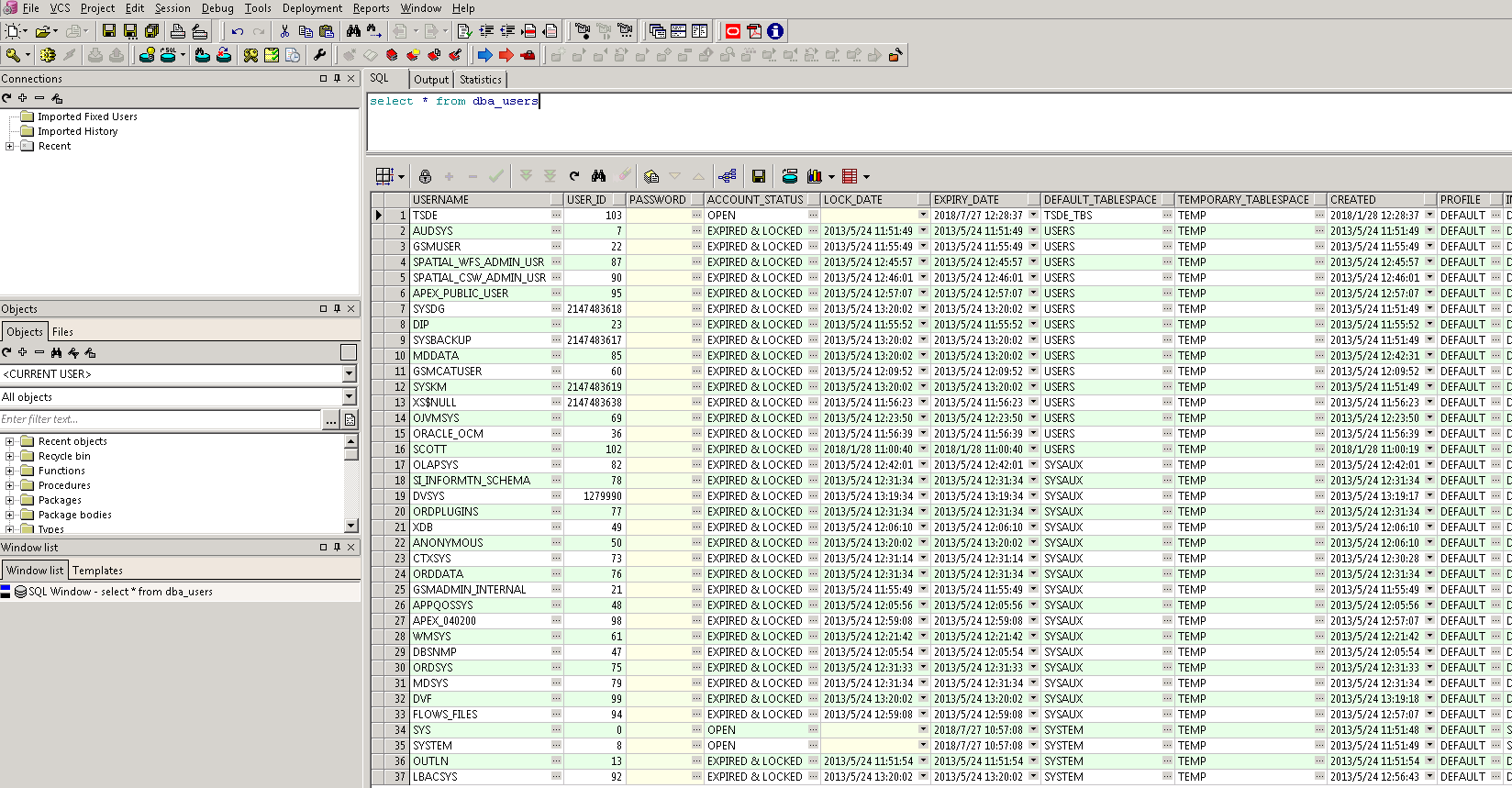Screen dimensions: 1512x788
Task: Click the Save As floppy icon with dots
Action: click(x=130, y=31)
